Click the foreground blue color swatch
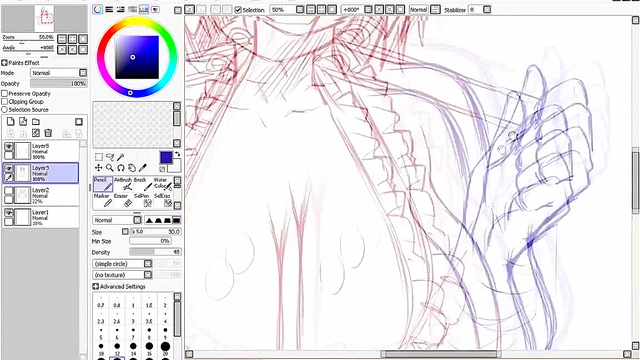The height and width of the screenshot is (360, 640). click(x=166, y=157)
